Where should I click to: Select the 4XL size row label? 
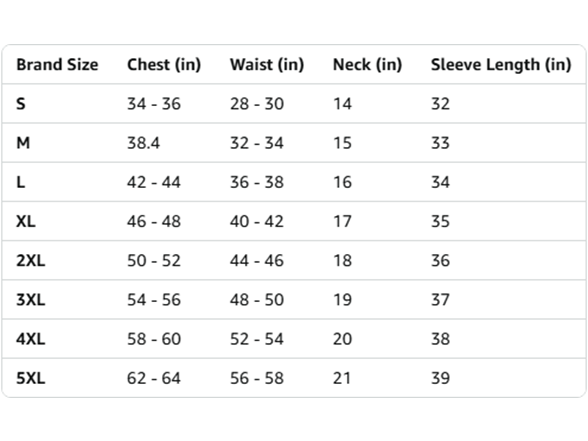(31, 339)
